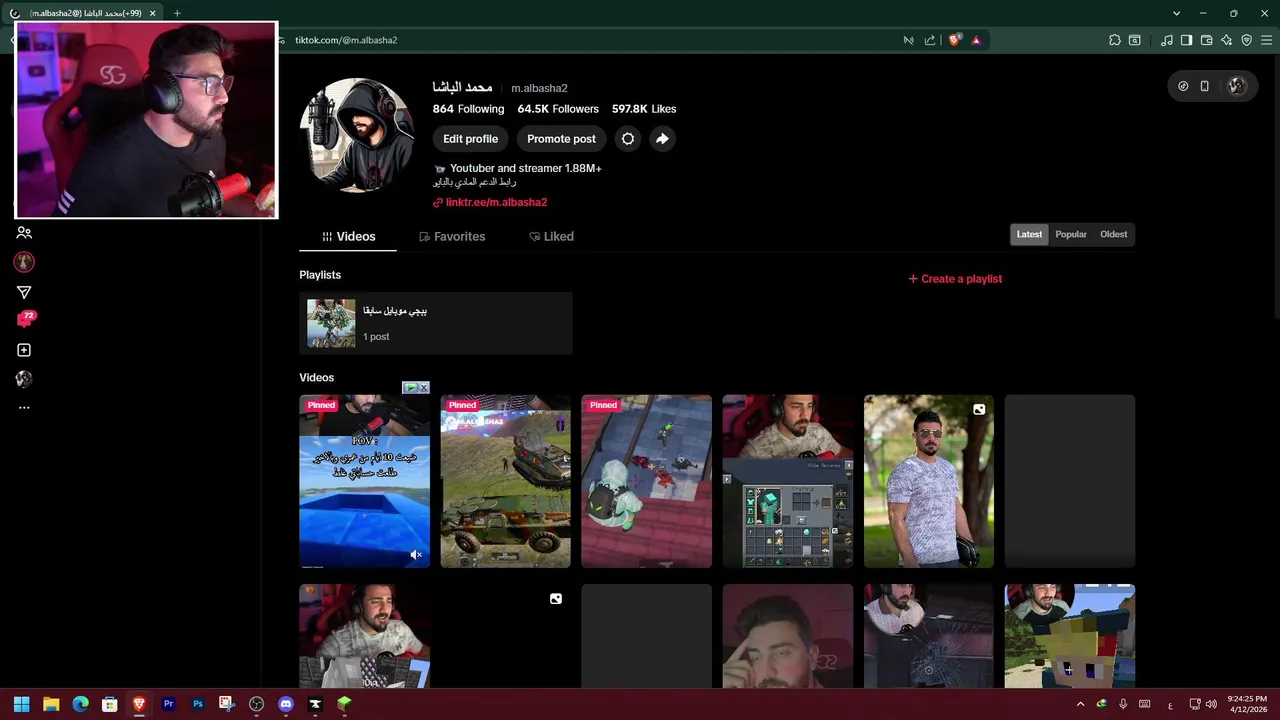Click the share page icon in address bar
The image size is (1280, 720).
930,40
